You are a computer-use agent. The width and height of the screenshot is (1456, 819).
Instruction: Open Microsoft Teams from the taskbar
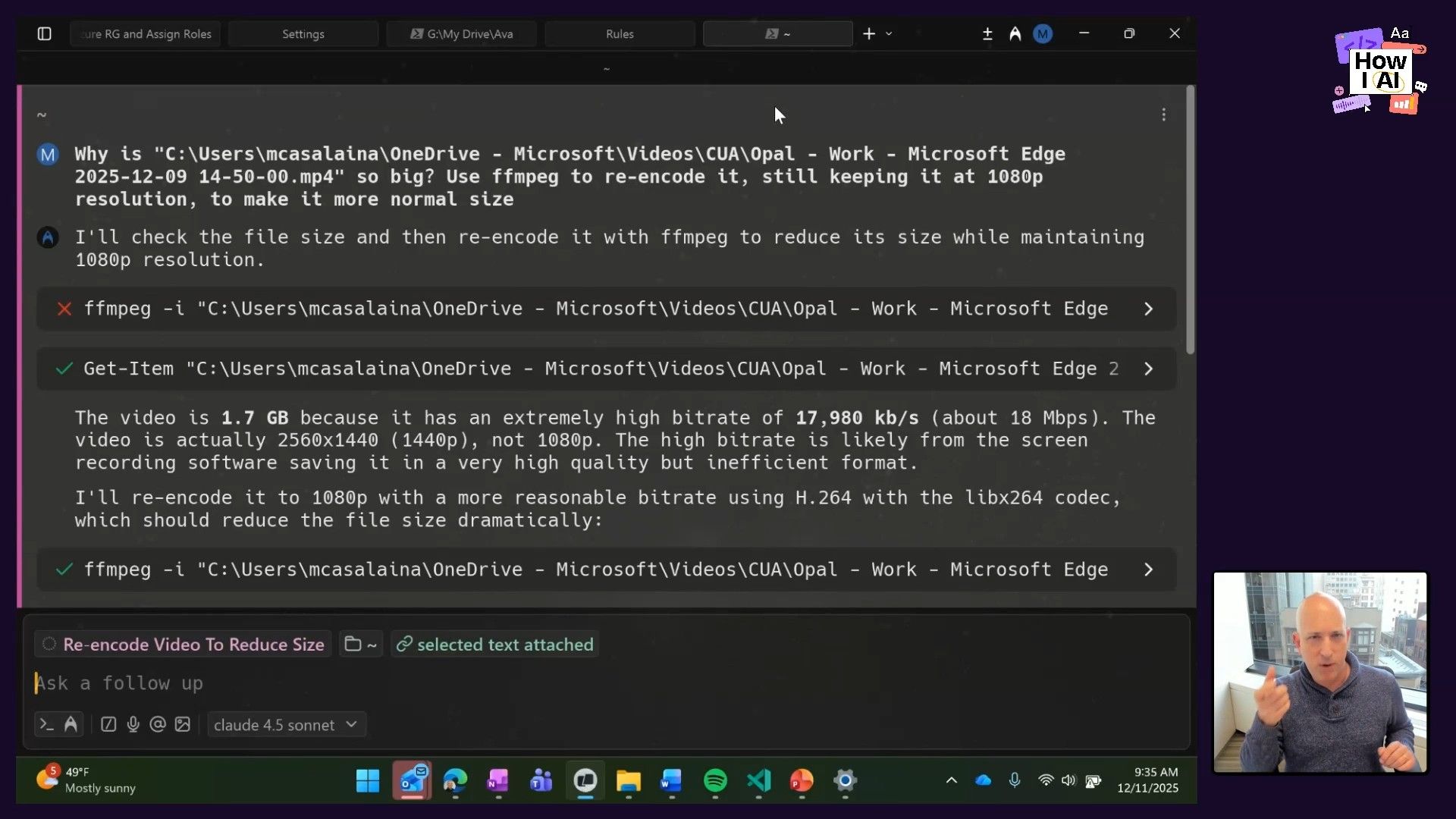pyautogui.click(x=541, y=781)
